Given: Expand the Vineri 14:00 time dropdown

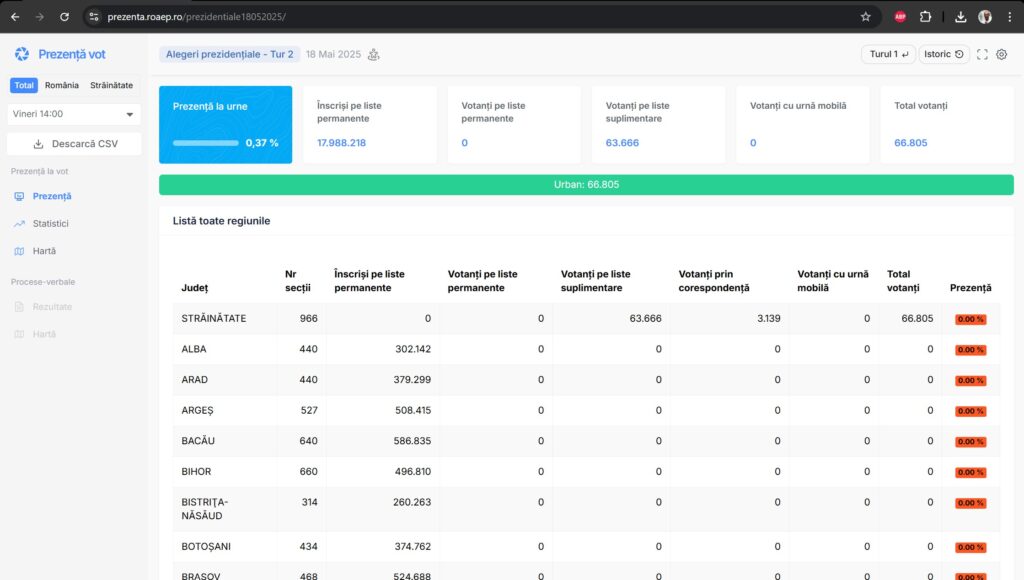Looking at the screenshot, I should [74, 114].
